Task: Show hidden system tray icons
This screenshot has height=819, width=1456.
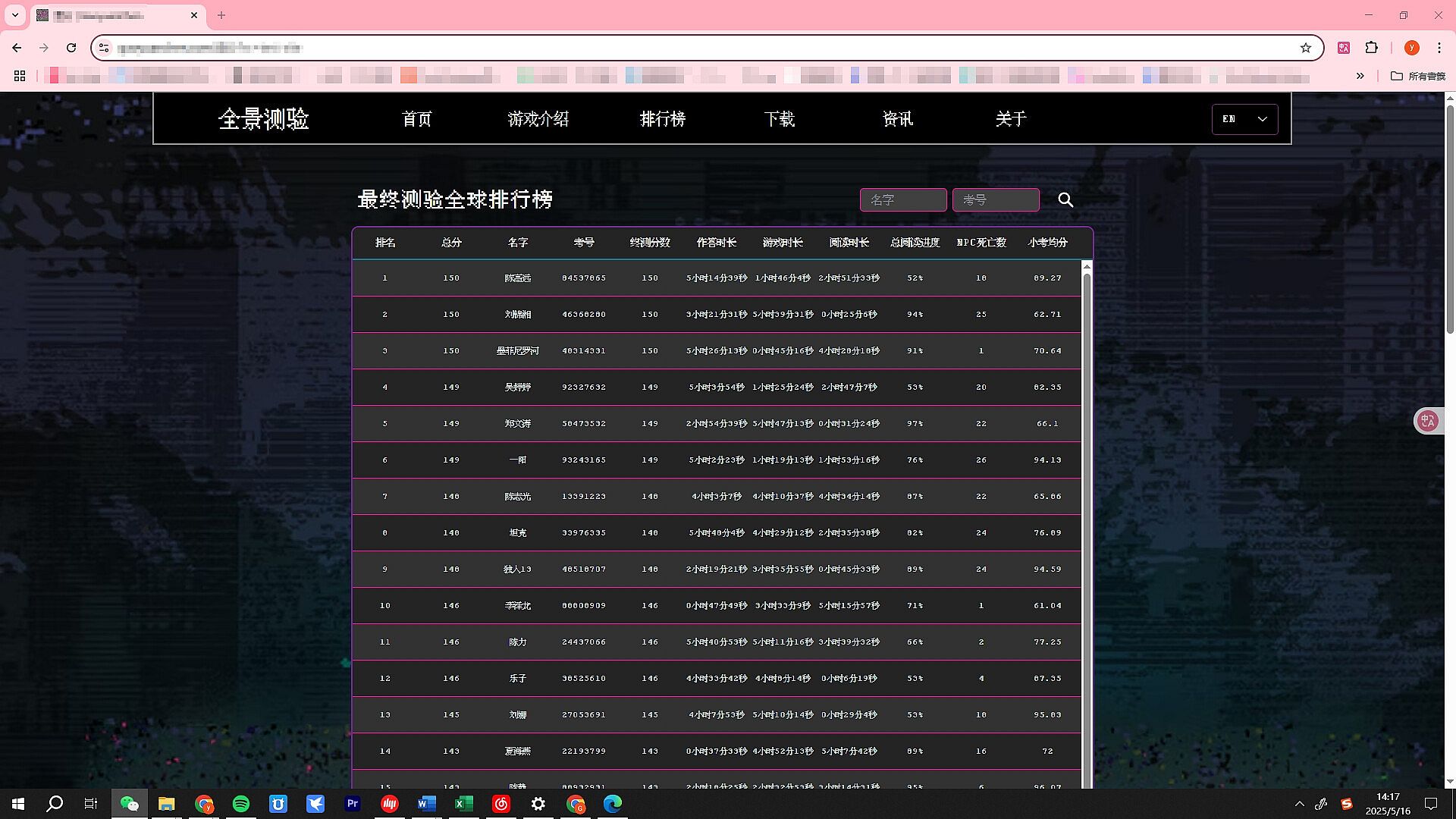Action: pos(1299,804)
